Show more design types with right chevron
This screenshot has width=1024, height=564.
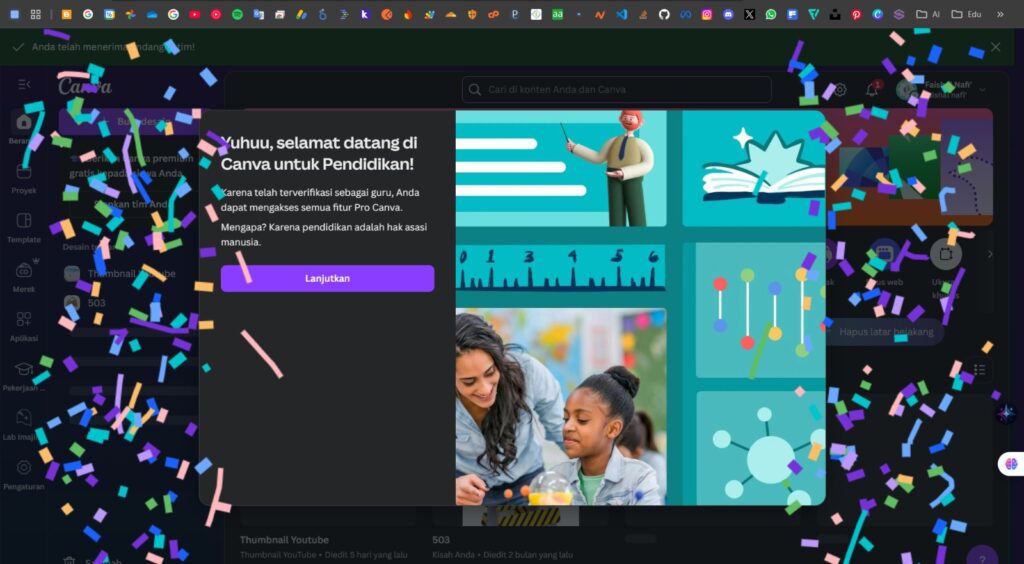(990, 254)
